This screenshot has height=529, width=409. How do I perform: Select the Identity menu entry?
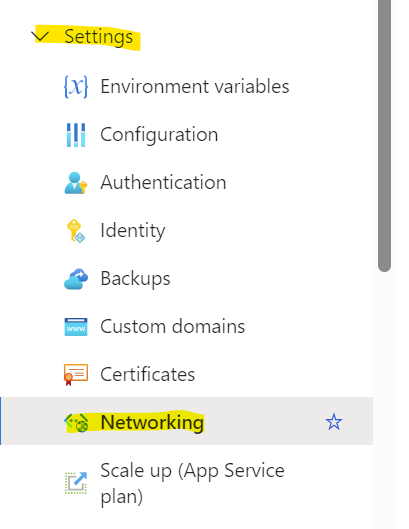click(187, 231)
